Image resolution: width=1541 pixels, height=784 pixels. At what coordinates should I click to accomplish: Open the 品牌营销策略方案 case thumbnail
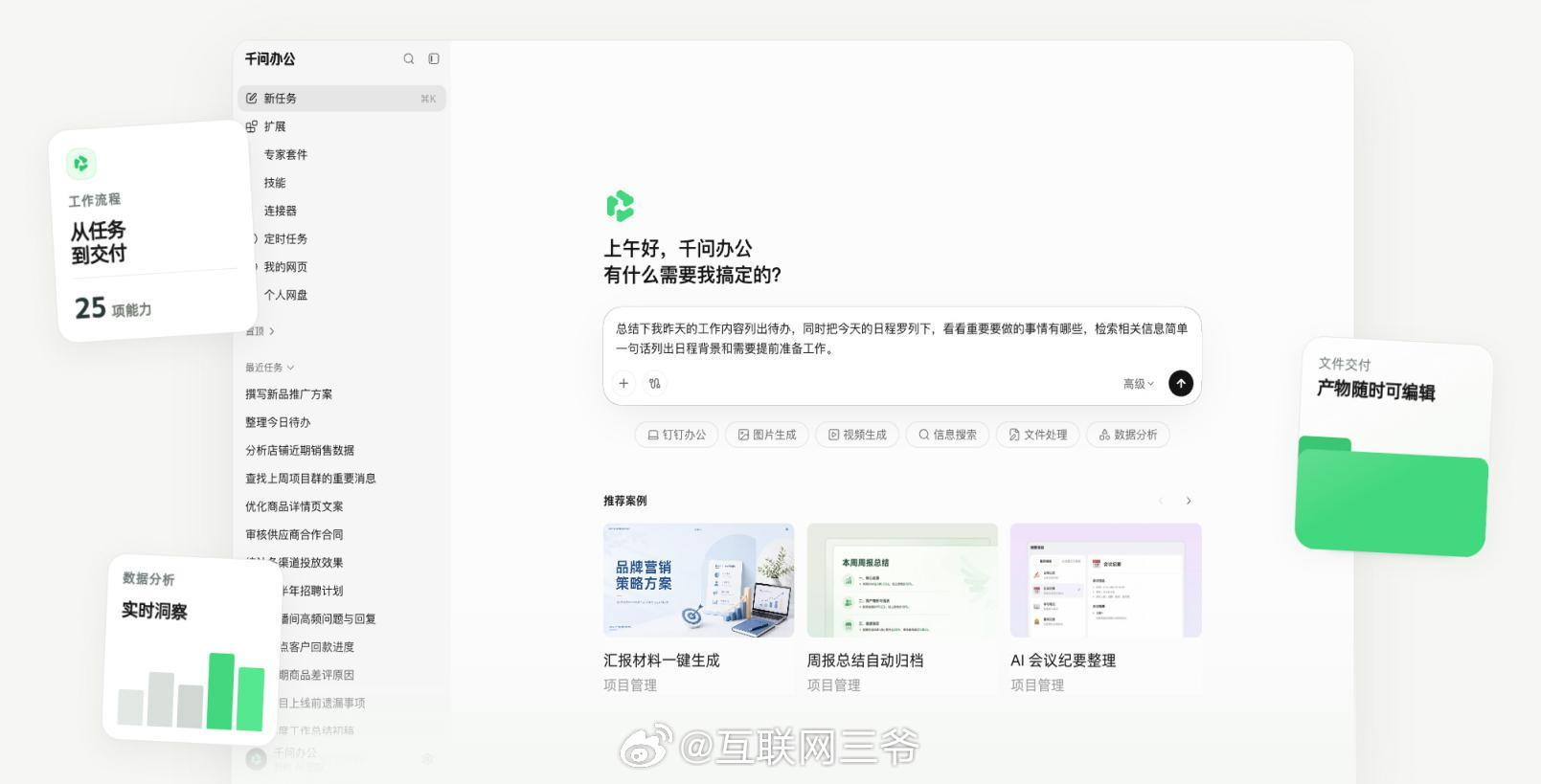(698, 580)
